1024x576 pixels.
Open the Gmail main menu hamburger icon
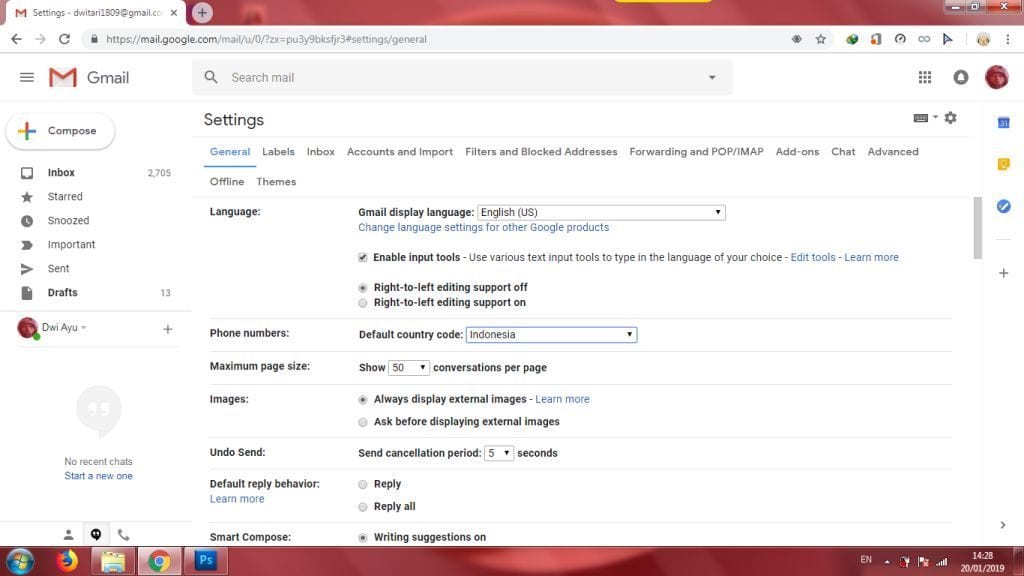click(x=27, y=77)
